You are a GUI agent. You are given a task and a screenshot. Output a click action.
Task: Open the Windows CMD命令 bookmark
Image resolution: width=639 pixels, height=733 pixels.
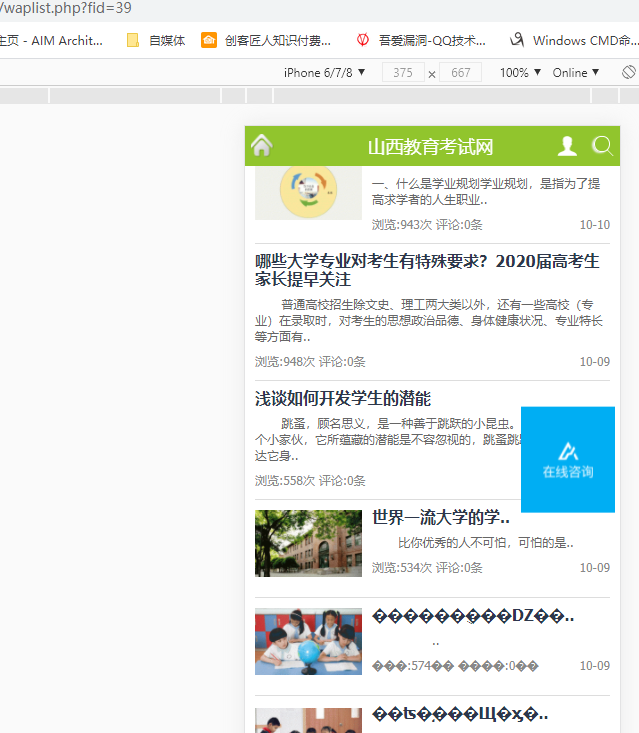pos(573,41)
